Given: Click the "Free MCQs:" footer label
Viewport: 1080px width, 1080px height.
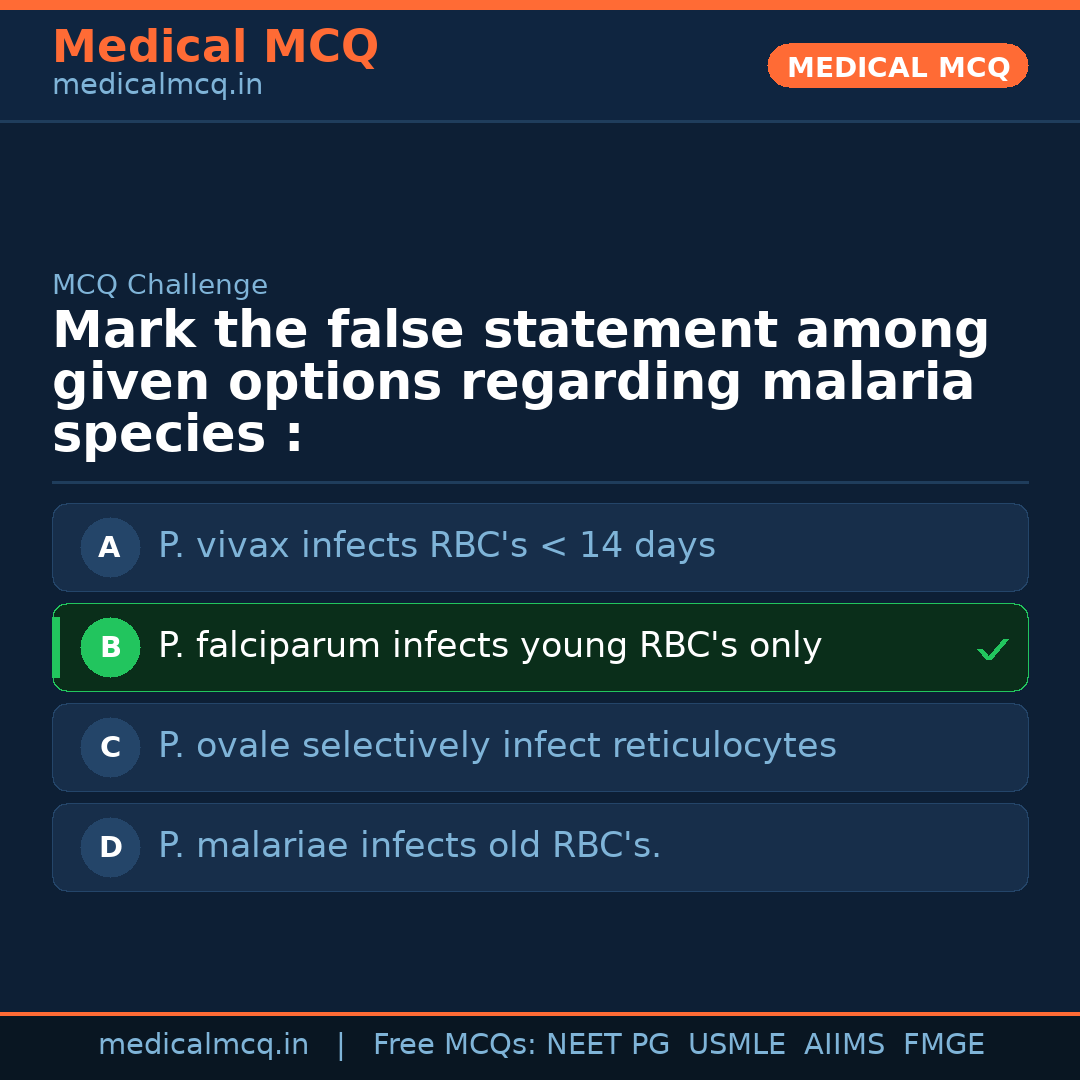Looking at the screenshot, I should tap(455, 1045).
